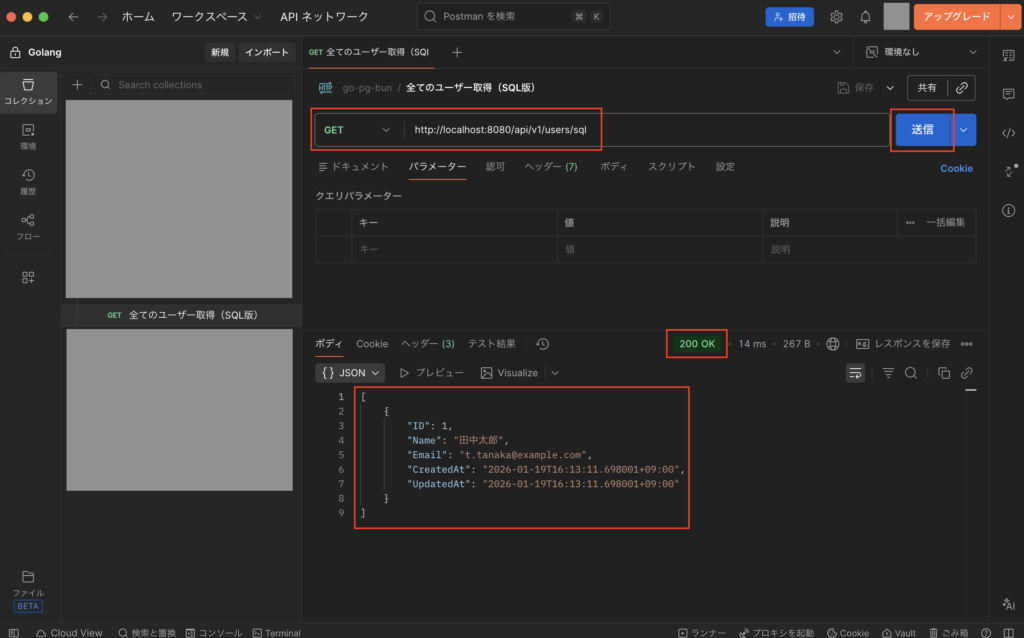Toggle the line wrap button in response
Image resolution: width=1024 pixels, height=638 pixels.
click(855, 373)
